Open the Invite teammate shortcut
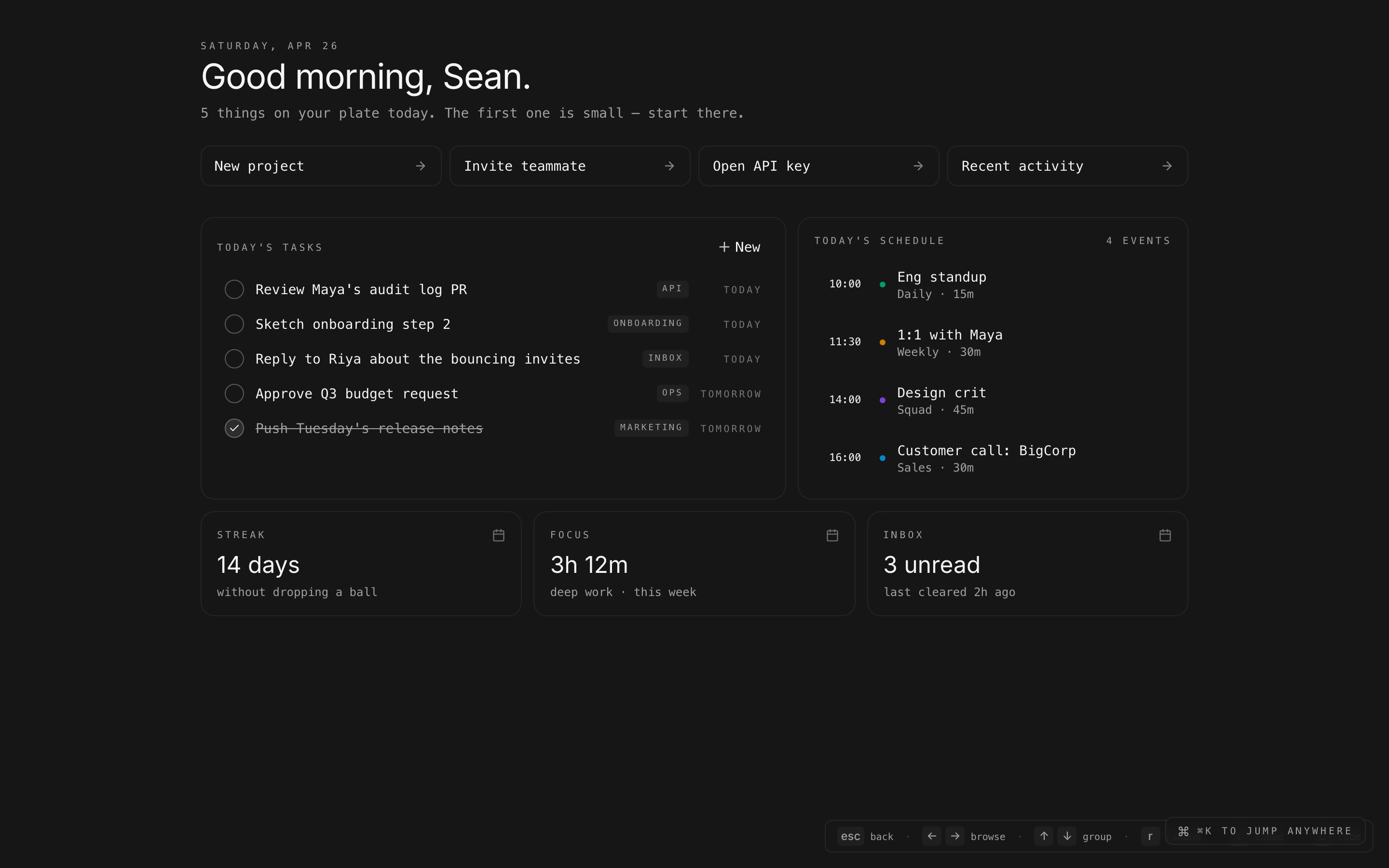Screen dimensions: 1389x868 click(569, 166)
